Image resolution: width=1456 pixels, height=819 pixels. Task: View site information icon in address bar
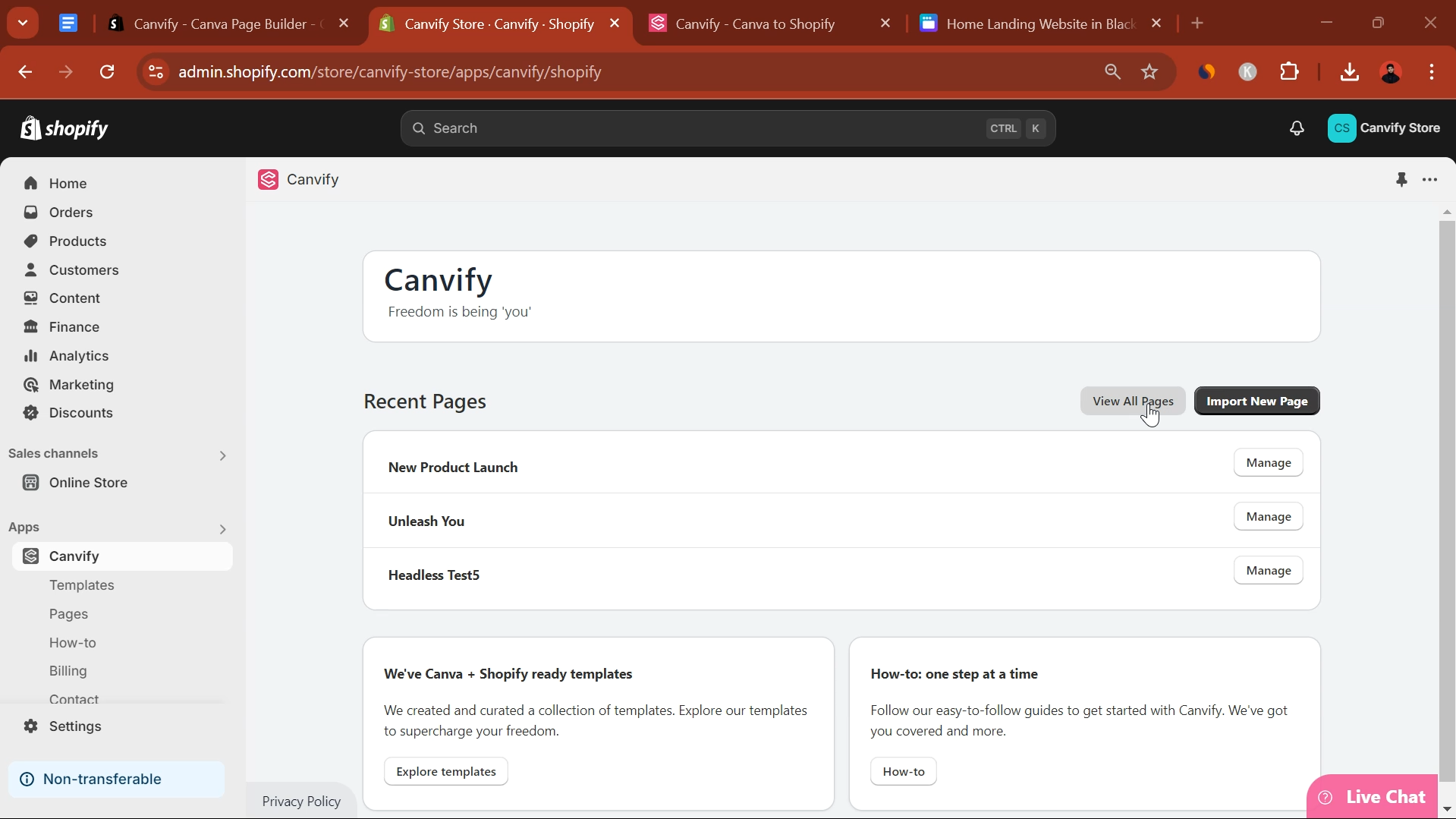(x=156, y=72)
